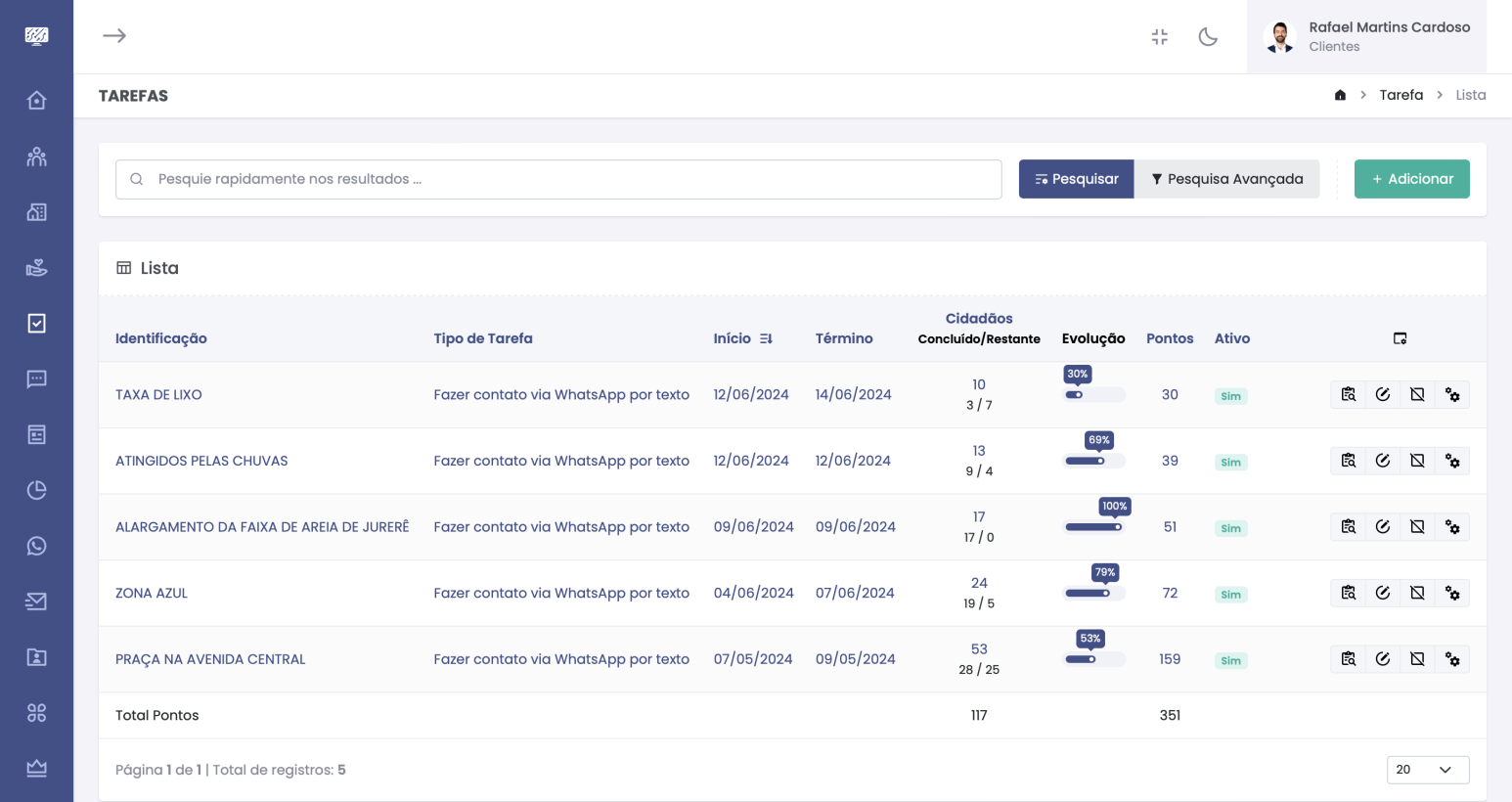Exit fullscreen with the collapse icon
Image resolution: width=1512 pixels, height=802 pixels.
coord(1160,37)
